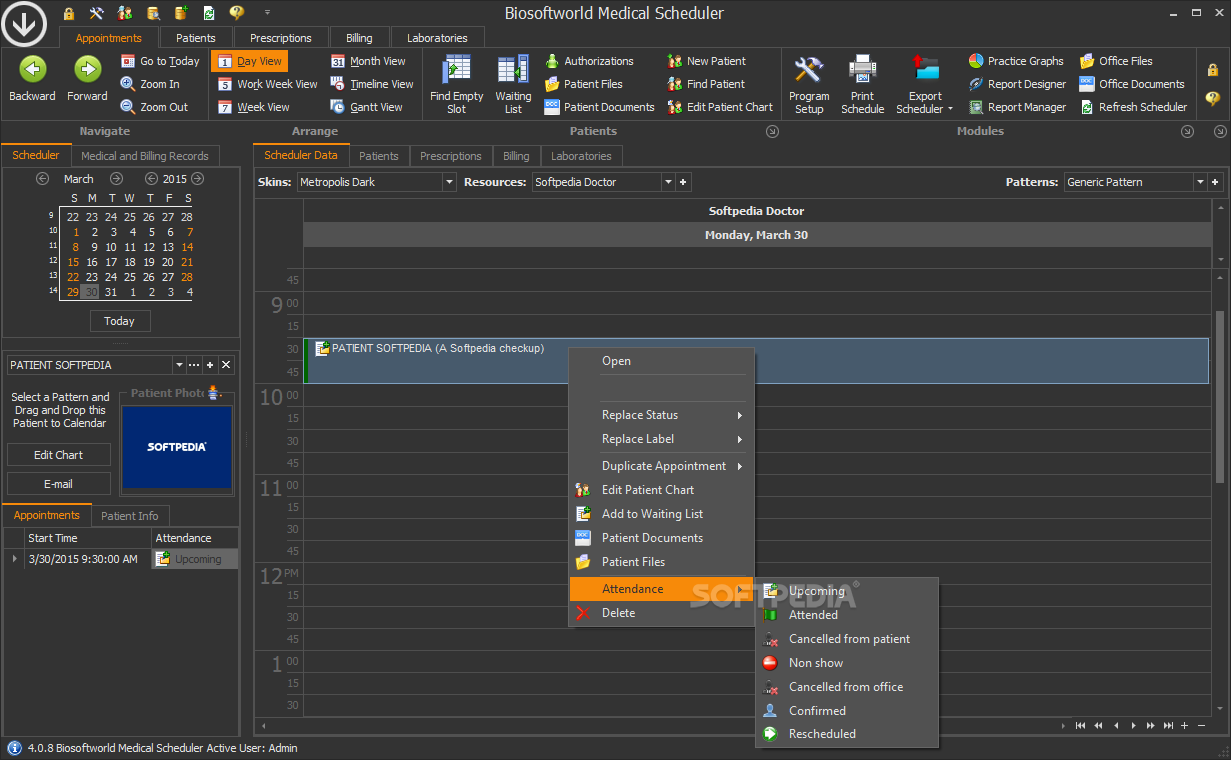
Task: Select March 17 in the mini calendar
Action: 110,262
